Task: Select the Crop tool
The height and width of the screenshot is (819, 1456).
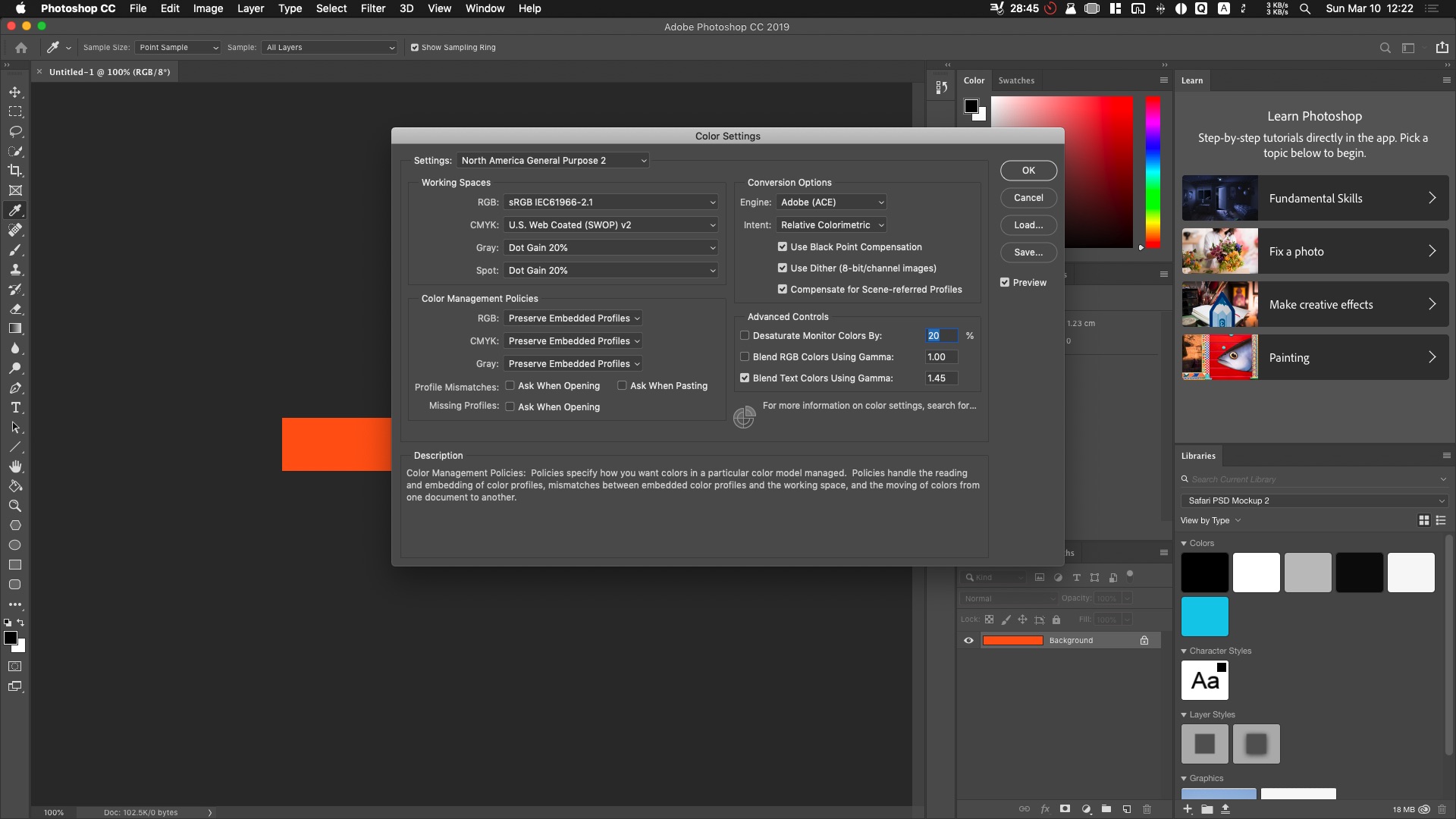Action: pyautogui.click(x=15, y=171)
